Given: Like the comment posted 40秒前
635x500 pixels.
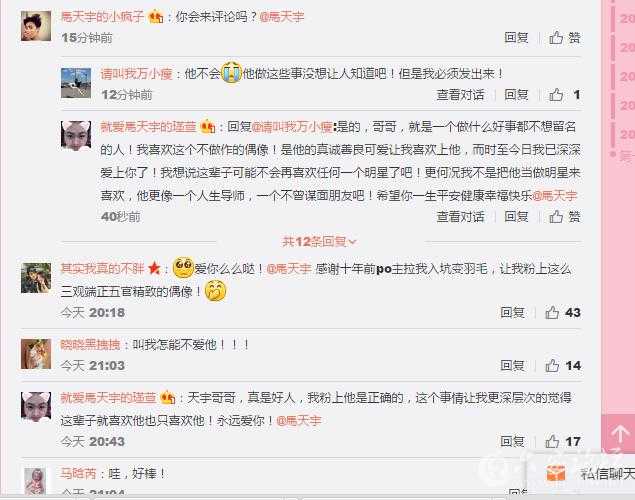Looking at the screenshot, I should [x=565, y=217].
